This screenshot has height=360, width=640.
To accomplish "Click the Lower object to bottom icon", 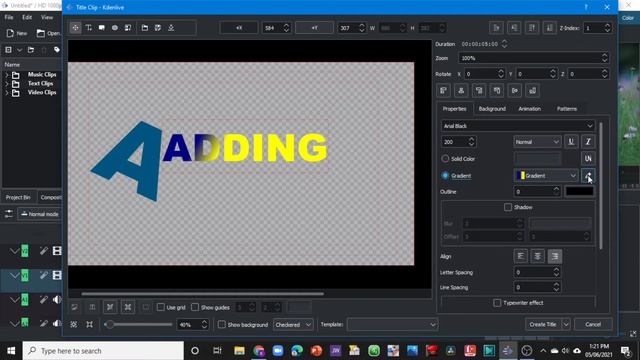I will click(x=549, y=28).
